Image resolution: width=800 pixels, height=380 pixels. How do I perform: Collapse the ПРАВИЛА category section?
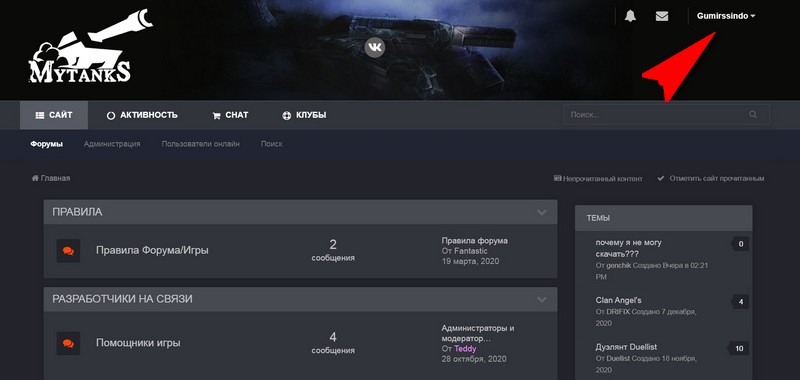542,212
